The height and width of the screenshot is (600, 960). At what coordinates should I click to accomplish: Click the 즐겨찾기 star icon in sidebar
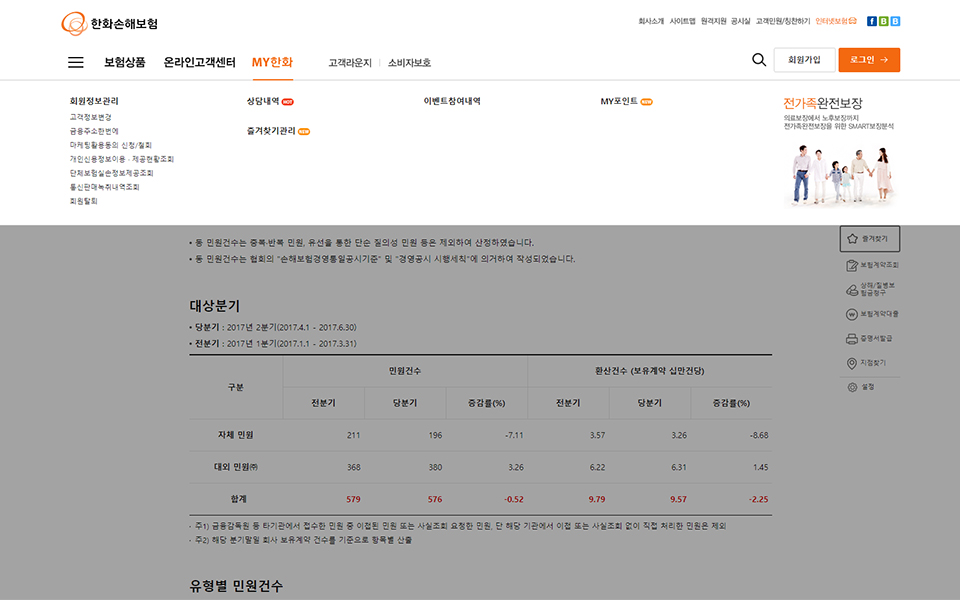pyautogui.click(x=852, y=239)
